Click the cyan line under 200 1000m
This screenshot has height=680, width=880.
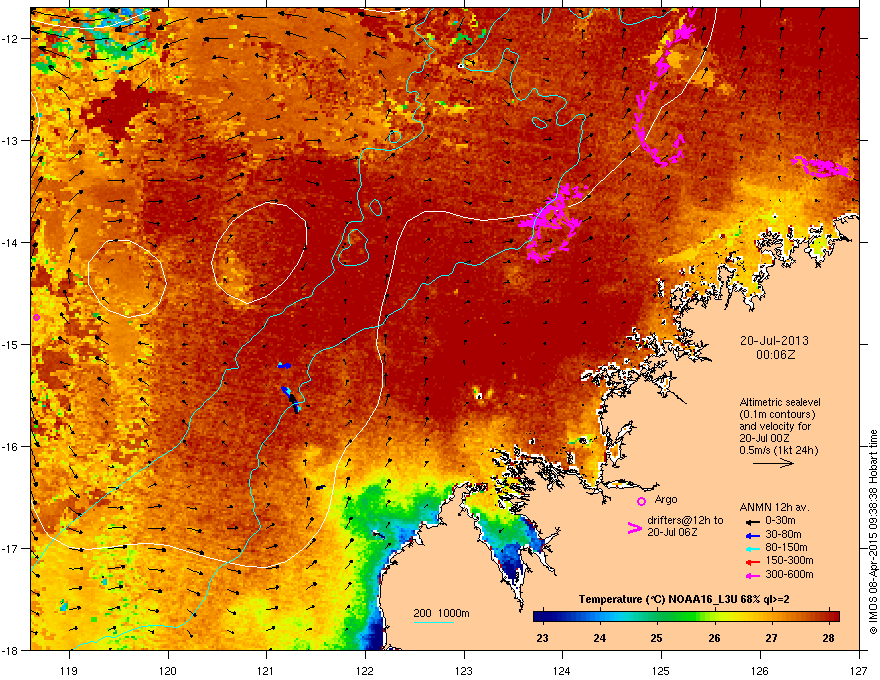pyautogui.click(x=434, y=622)
